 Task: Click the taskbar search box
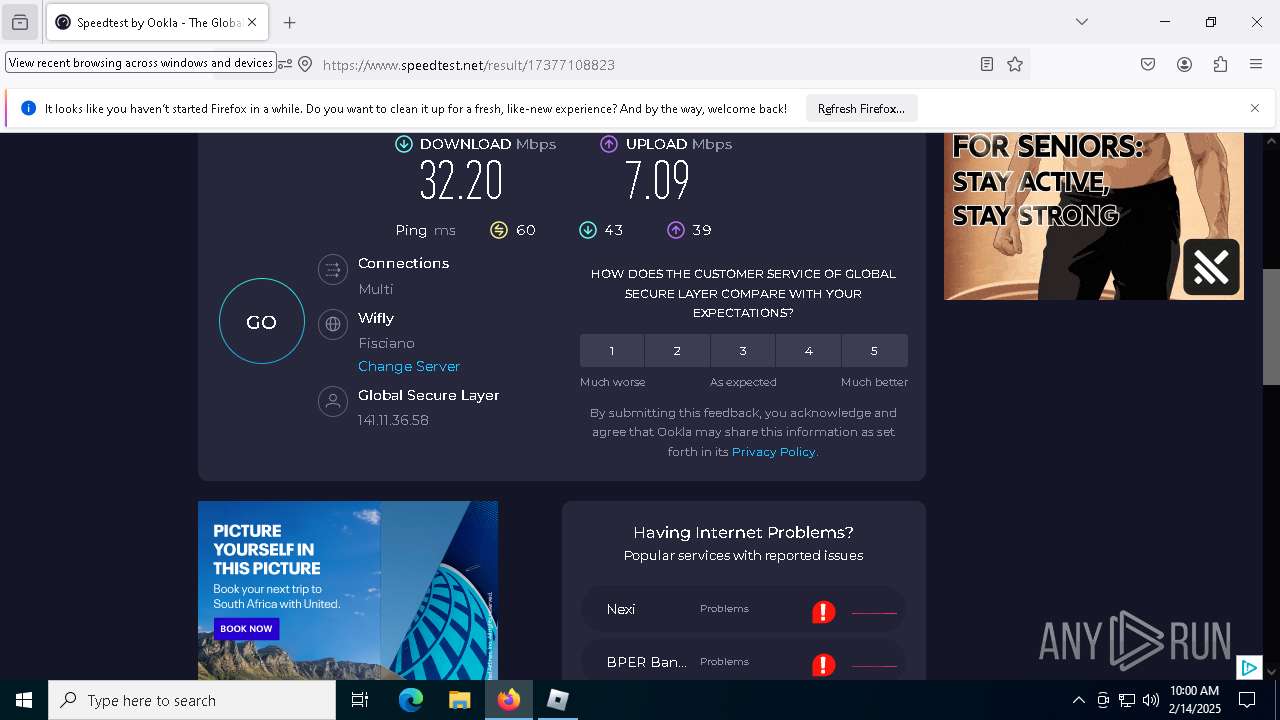(192, 700)
